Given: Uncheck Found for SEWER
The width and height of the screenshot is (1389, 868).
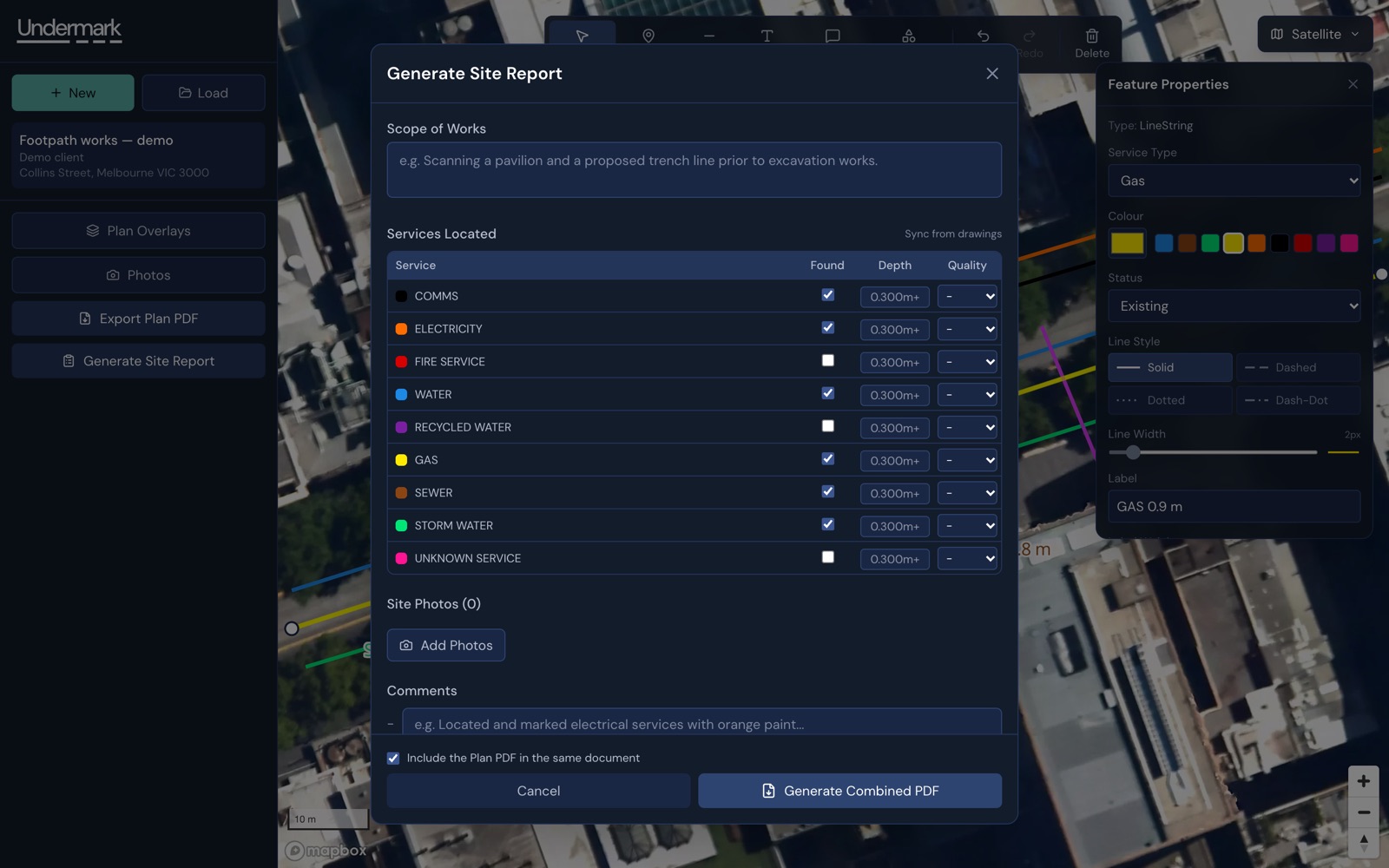Looking at the screenshot, I should [828, 491].
